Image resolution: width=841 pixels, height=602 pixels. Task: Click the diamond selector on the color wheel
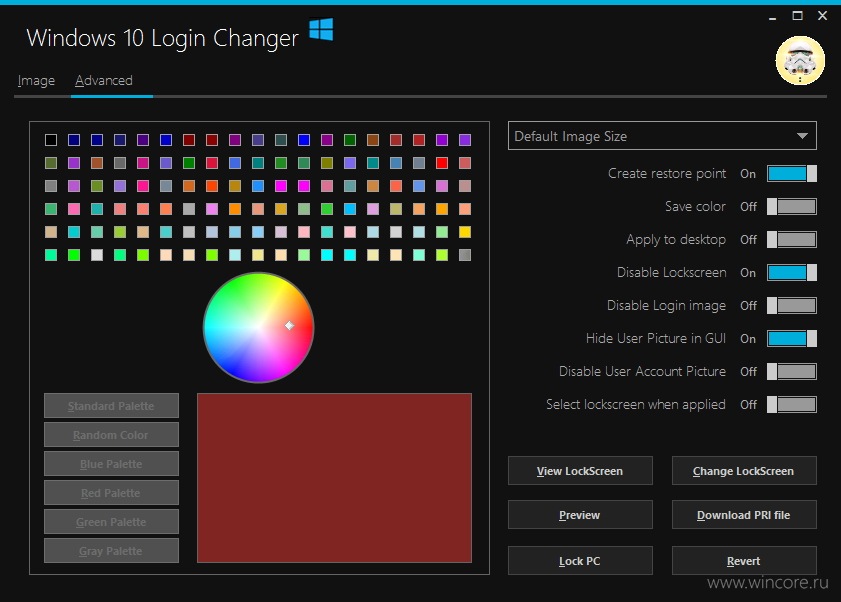(x=290, y=325)
